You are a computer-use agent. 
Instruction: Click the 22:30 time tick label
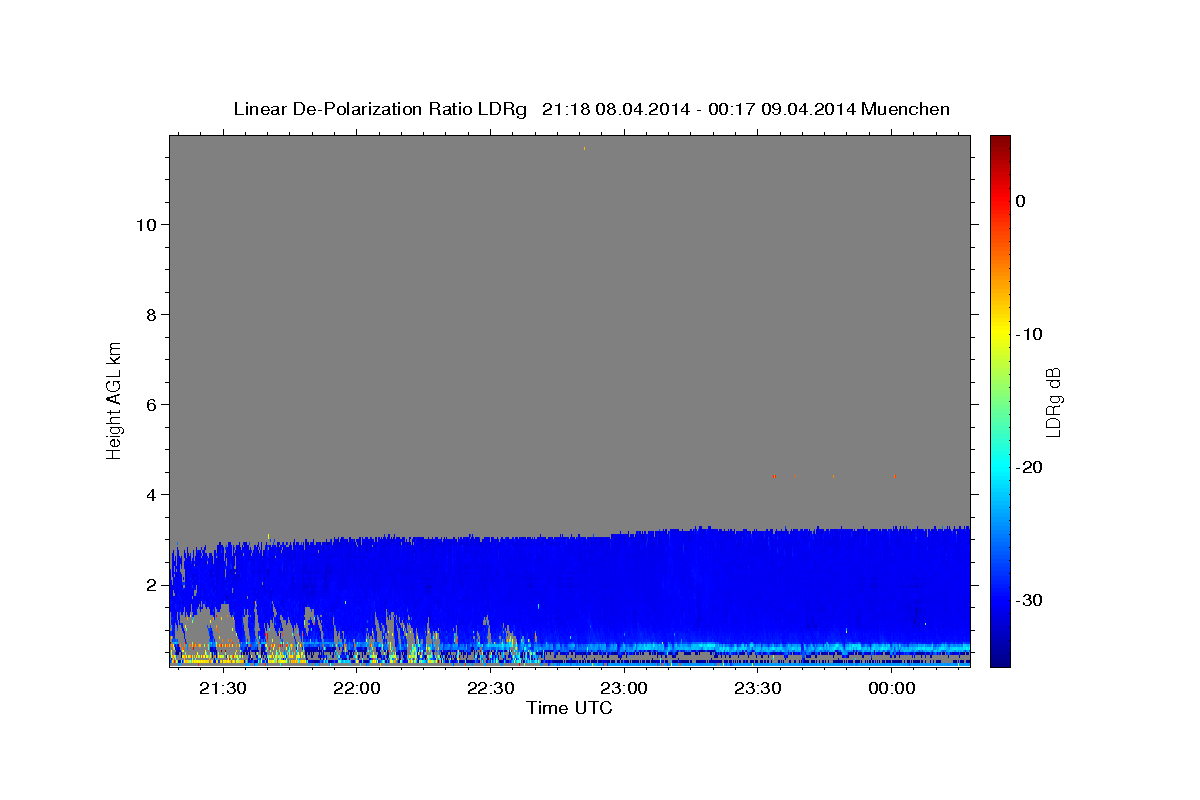tap(491, 688)
